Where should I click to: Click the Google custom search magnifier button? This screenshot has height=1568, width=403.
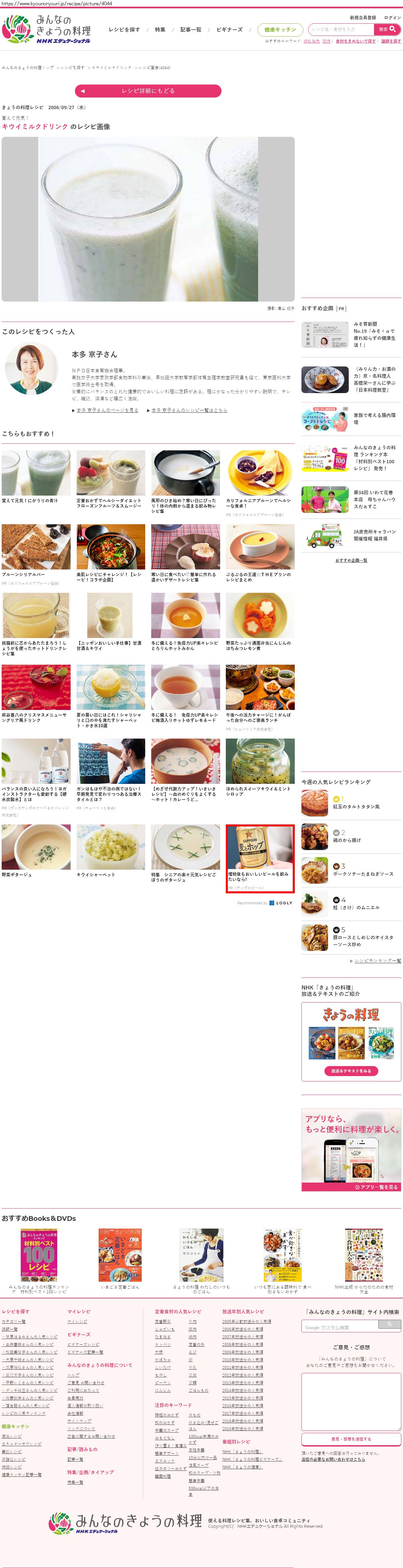(x=389, y=1324)
